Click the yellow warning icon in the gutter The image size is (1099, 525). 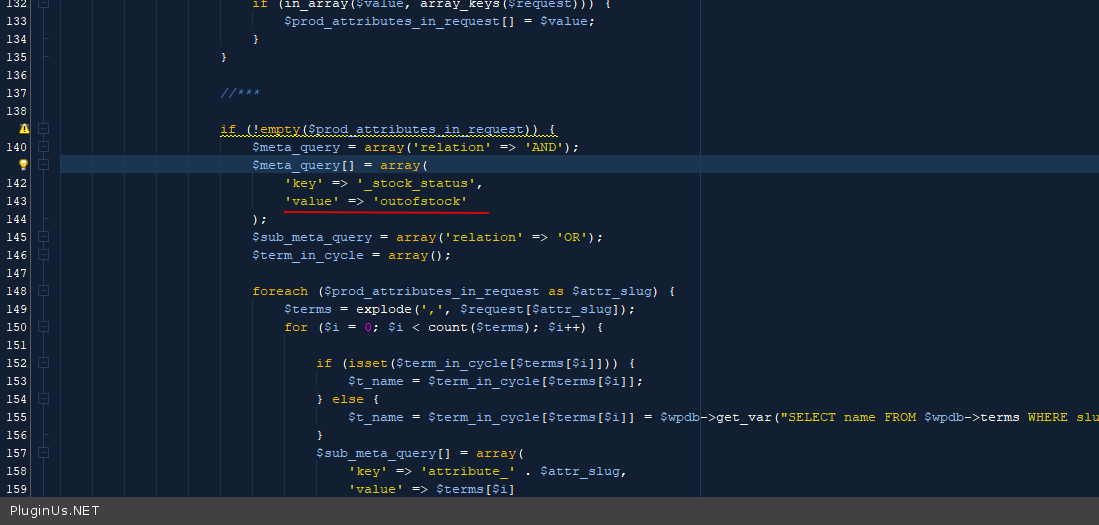(24, 129)
